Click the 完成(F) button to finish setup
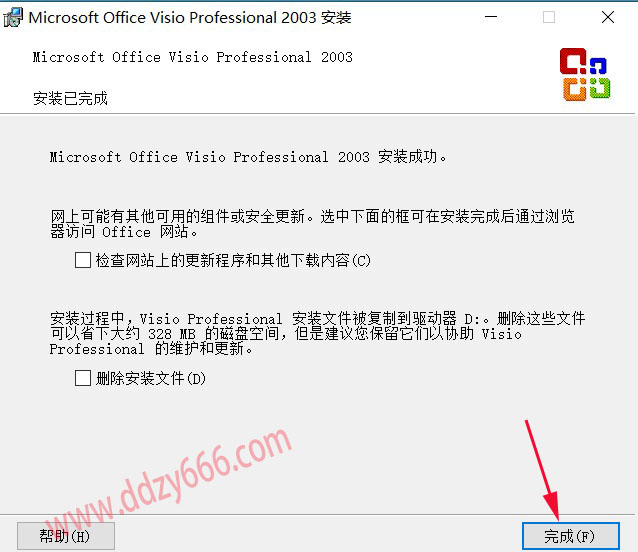 pos(570,536)
